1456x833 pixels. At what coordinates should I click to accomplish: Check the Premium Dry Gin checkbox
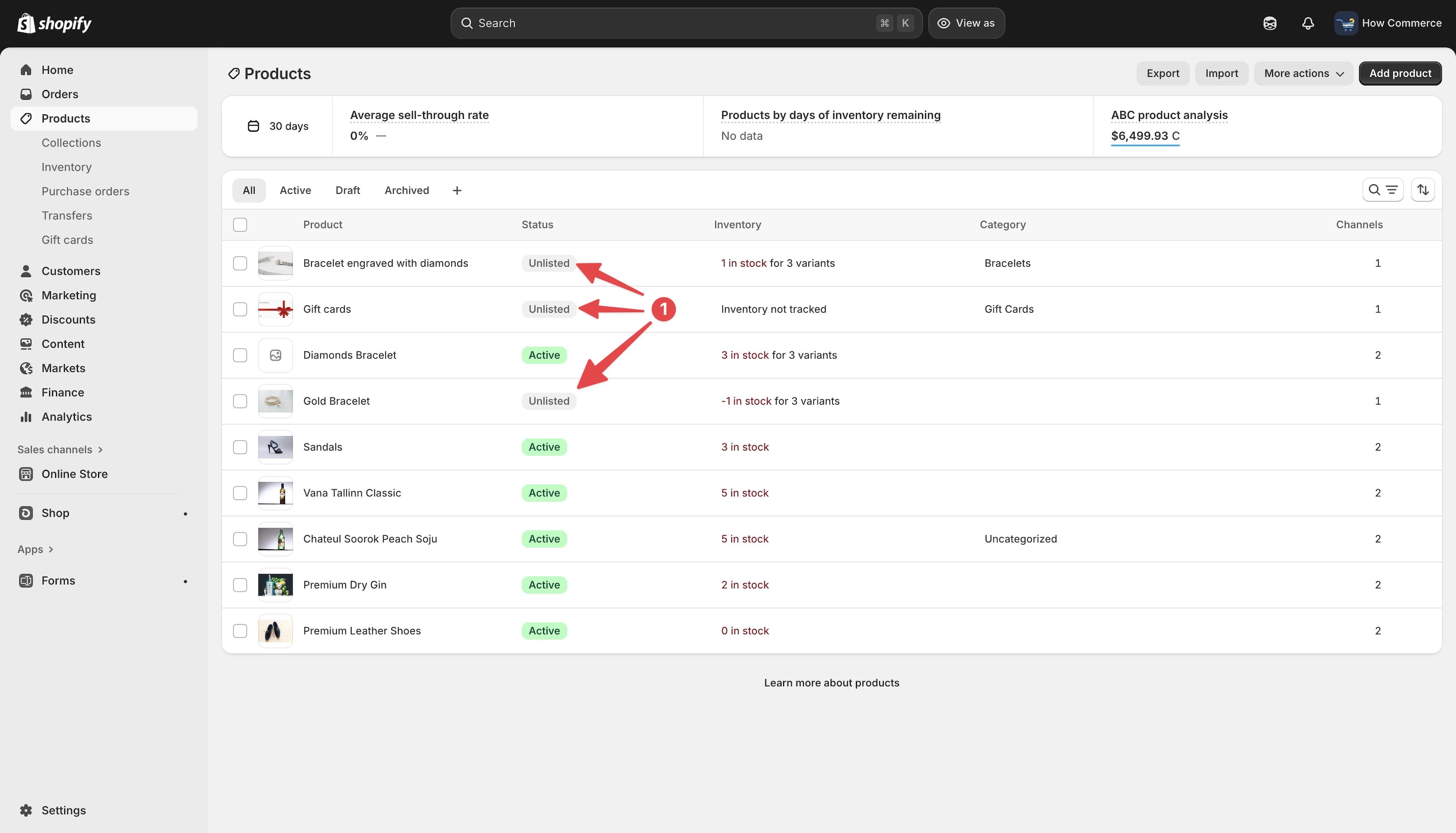(240, 585)
